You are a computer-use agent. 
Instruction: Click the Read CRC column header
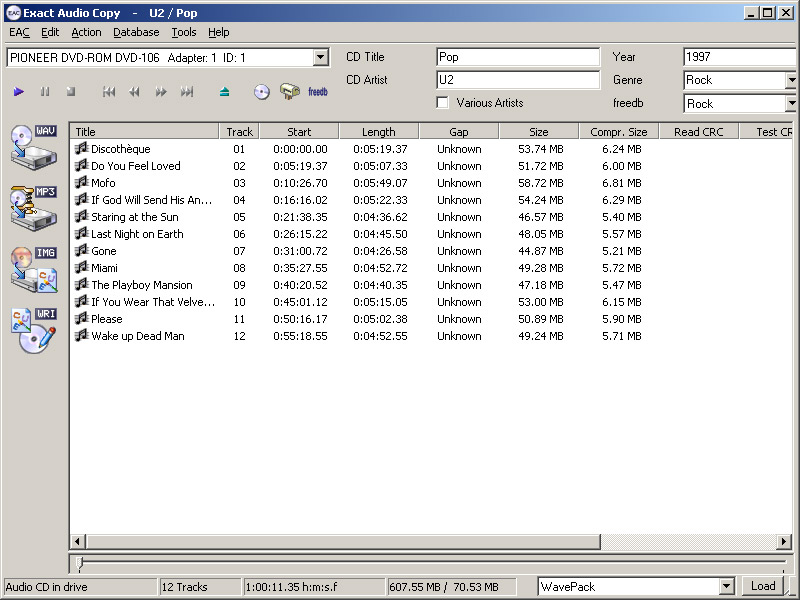click(699, 132)
